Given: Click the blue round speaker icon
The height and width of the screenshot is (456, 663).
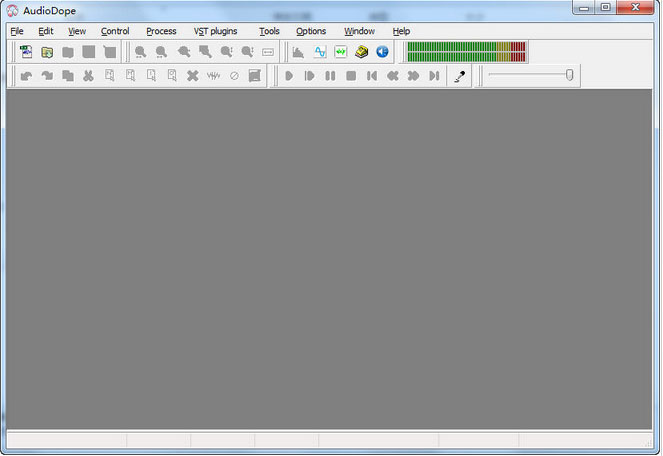Looking at the screenshot, I should [382, 52].
